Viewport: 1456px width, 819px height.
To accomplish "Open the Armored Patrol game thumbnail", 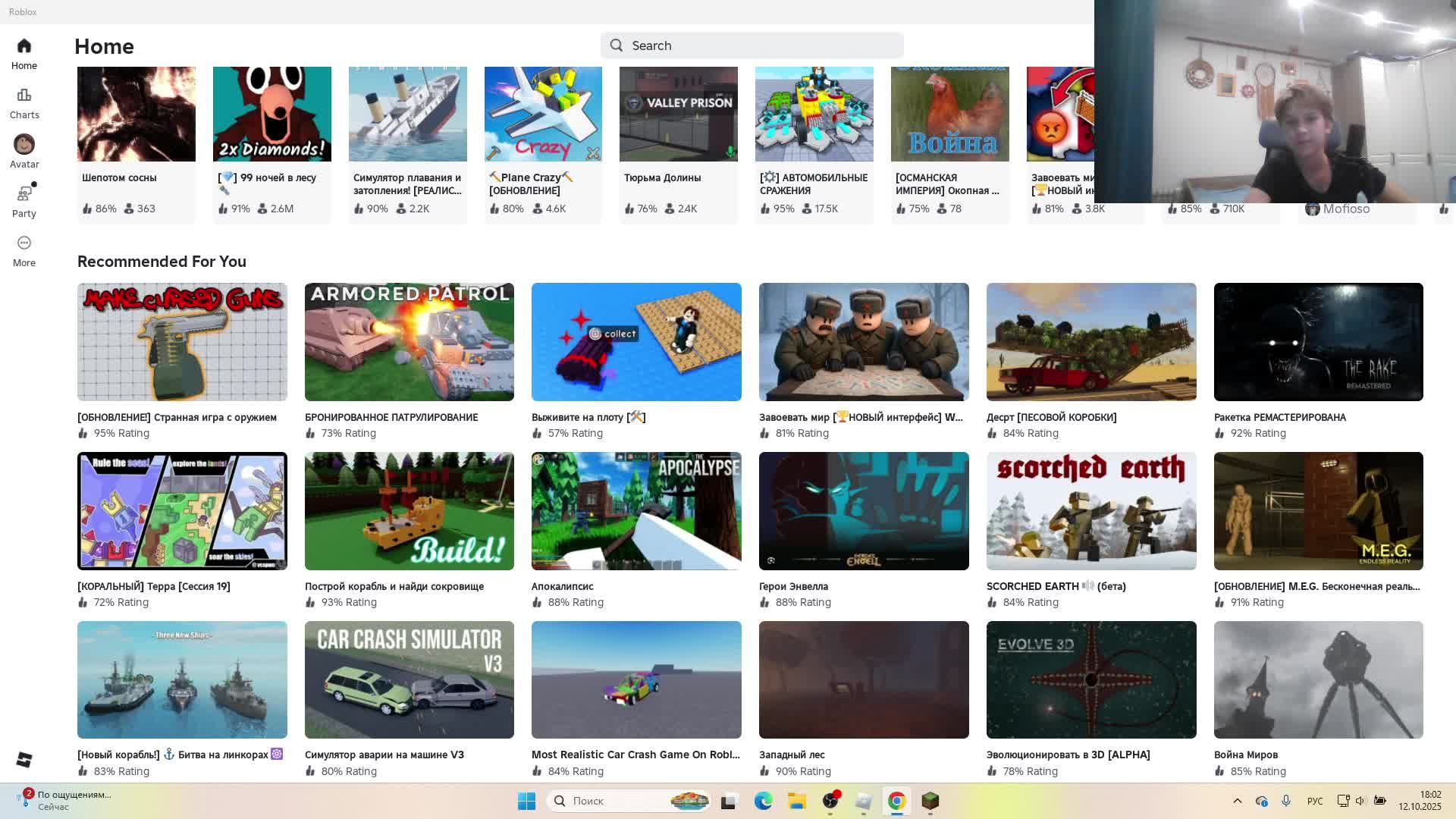I will pos(409,342).
